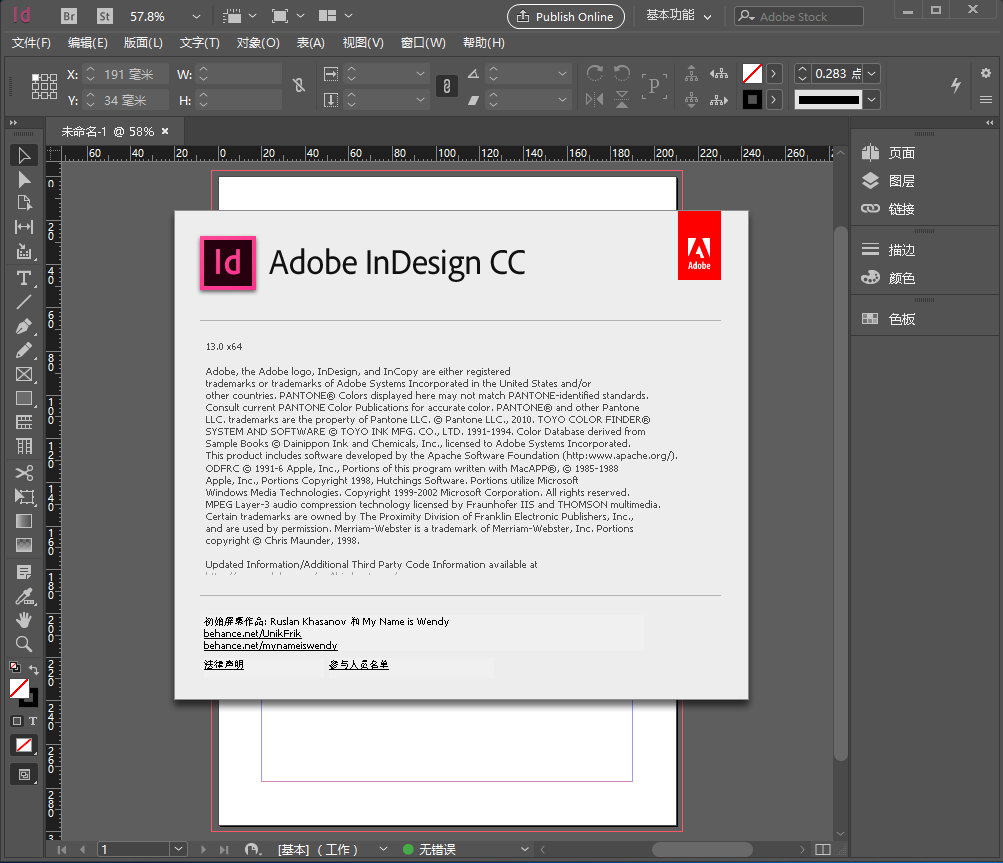Screen dimensions: 1003x863
Task: Select the Gap tool
Action: tap(24, 227)
